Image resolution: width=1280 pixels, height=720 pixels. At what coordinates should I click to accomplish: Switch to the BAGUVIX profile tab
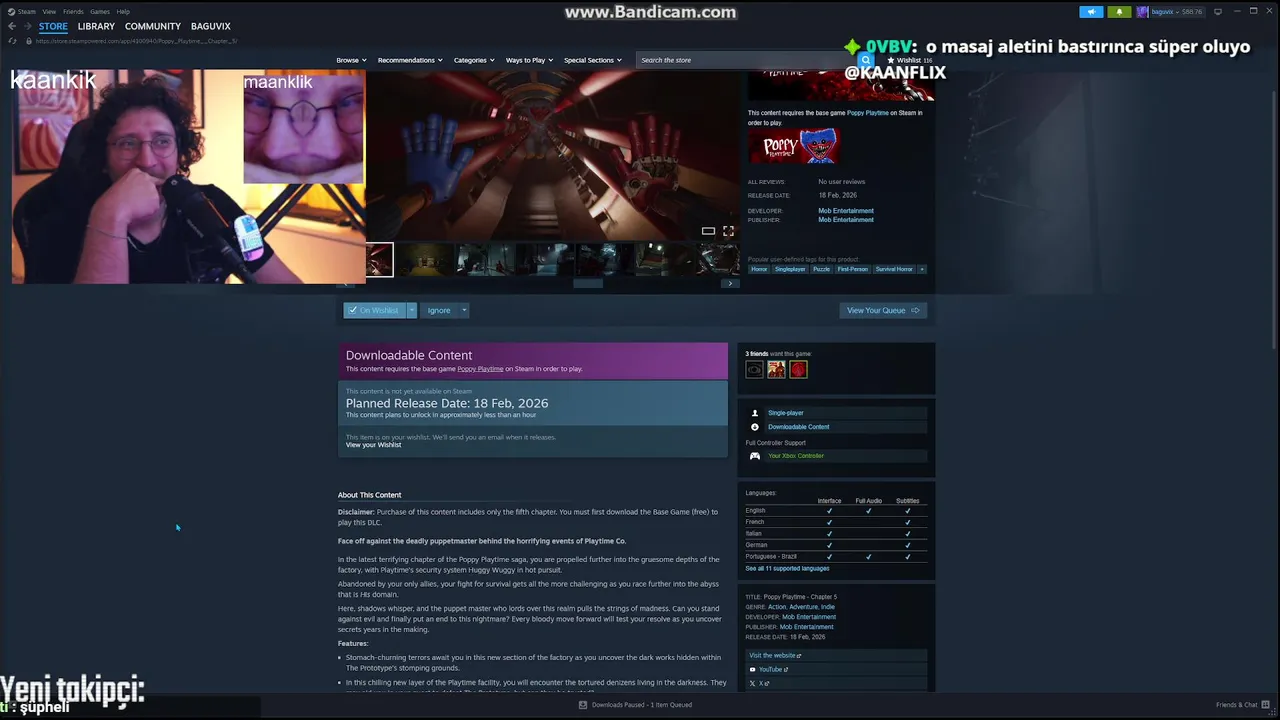pyautogui.click(x=211, y=26)
